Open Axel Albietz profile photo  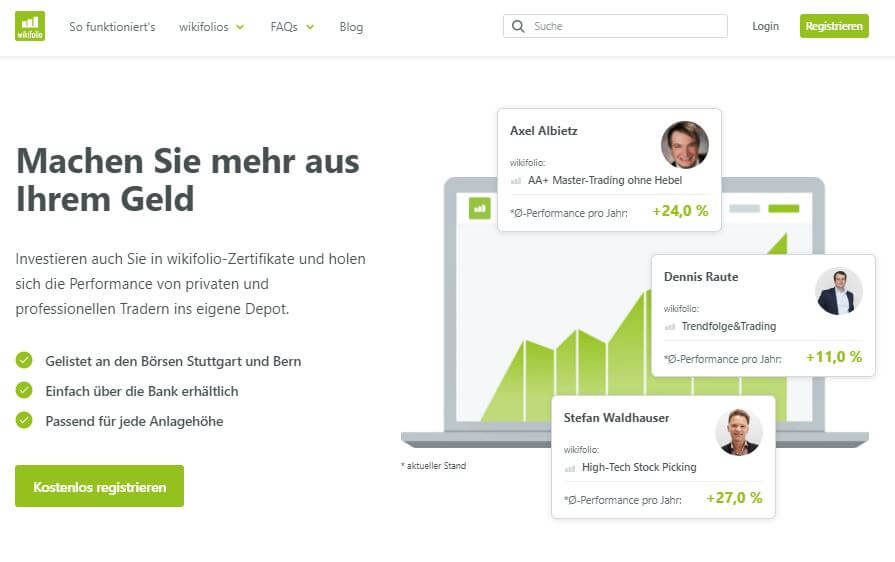coord(685,145)
